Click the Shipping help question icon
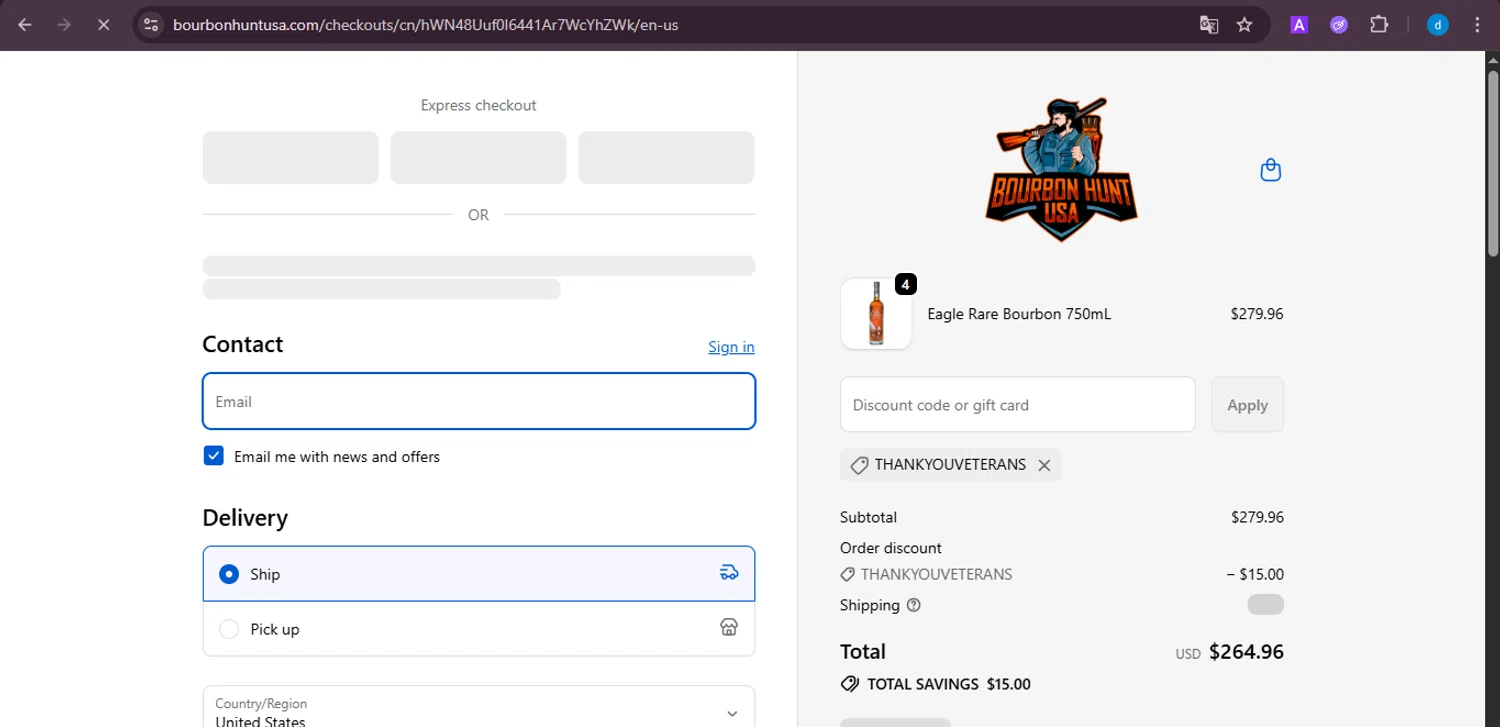 (913, 605)
